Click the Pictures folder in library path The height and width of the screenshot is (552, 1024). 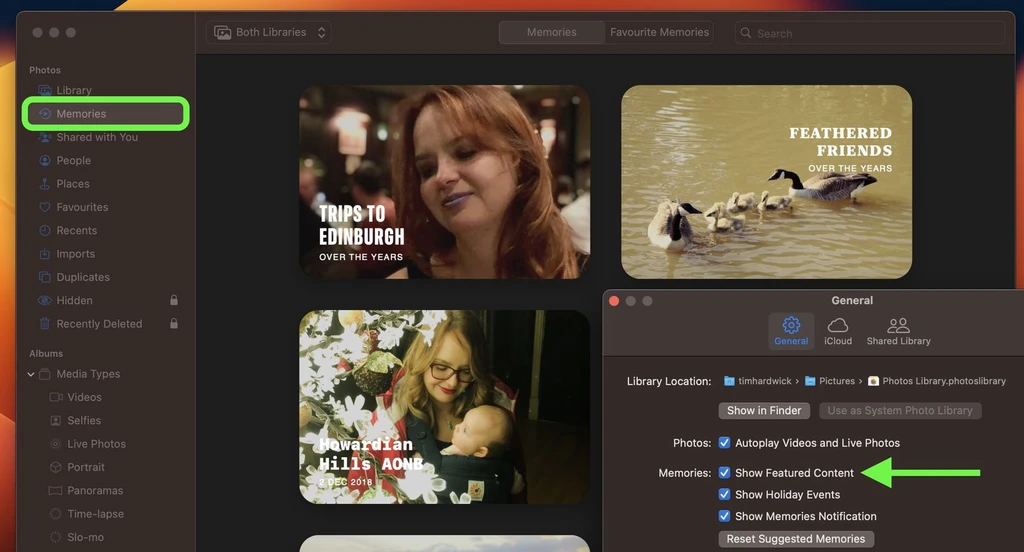(829, 381)
